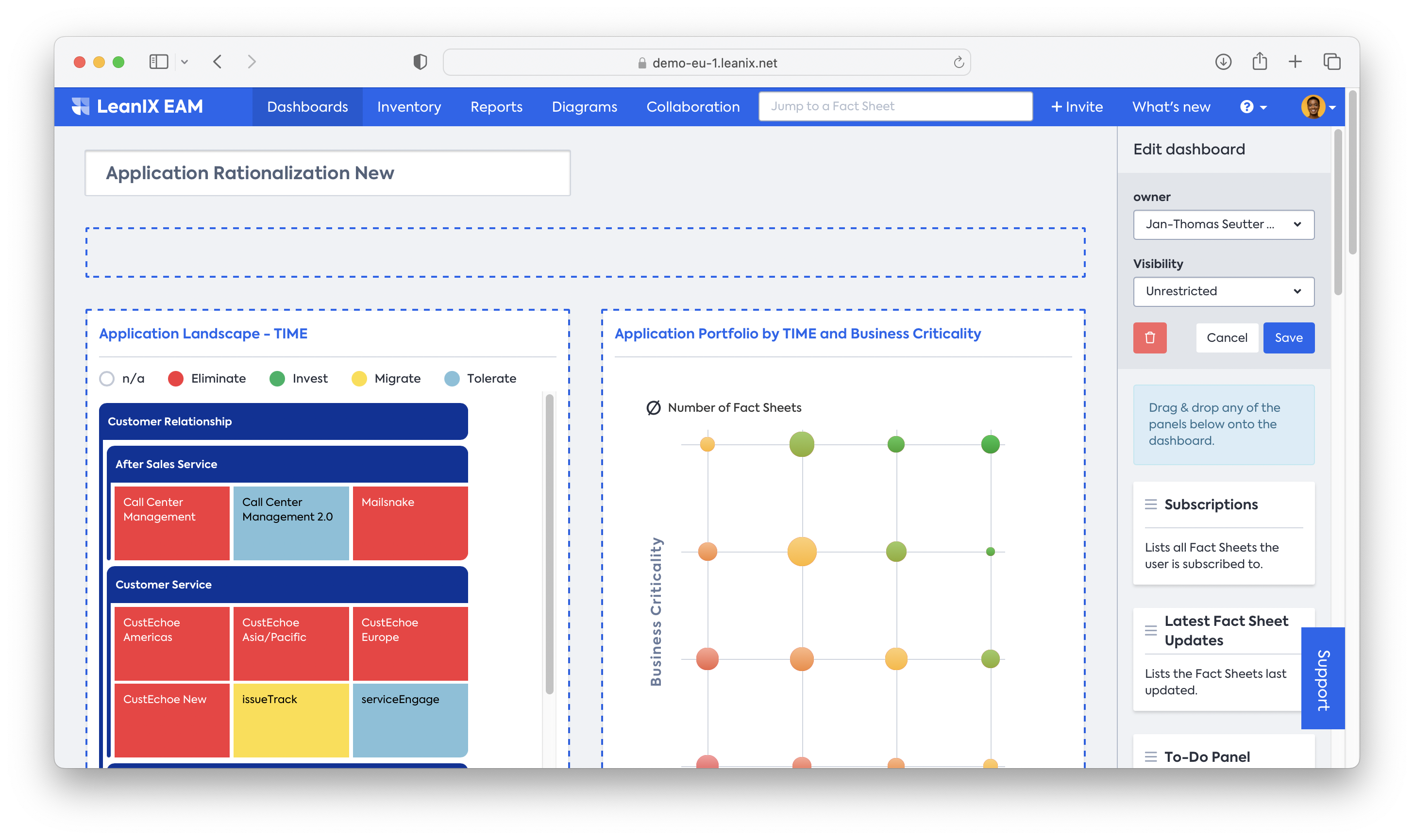The image size is (1414, 840).
Task: Go to the Inventory tab
Action: [409, 107]
